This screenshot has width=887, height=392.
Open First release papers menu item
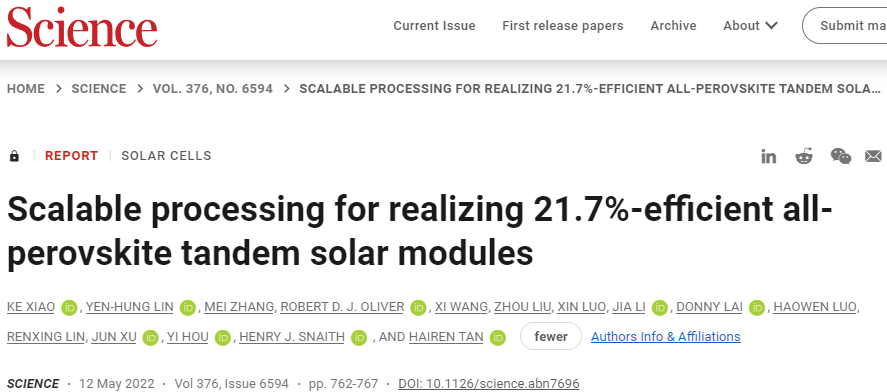point(563,25)
